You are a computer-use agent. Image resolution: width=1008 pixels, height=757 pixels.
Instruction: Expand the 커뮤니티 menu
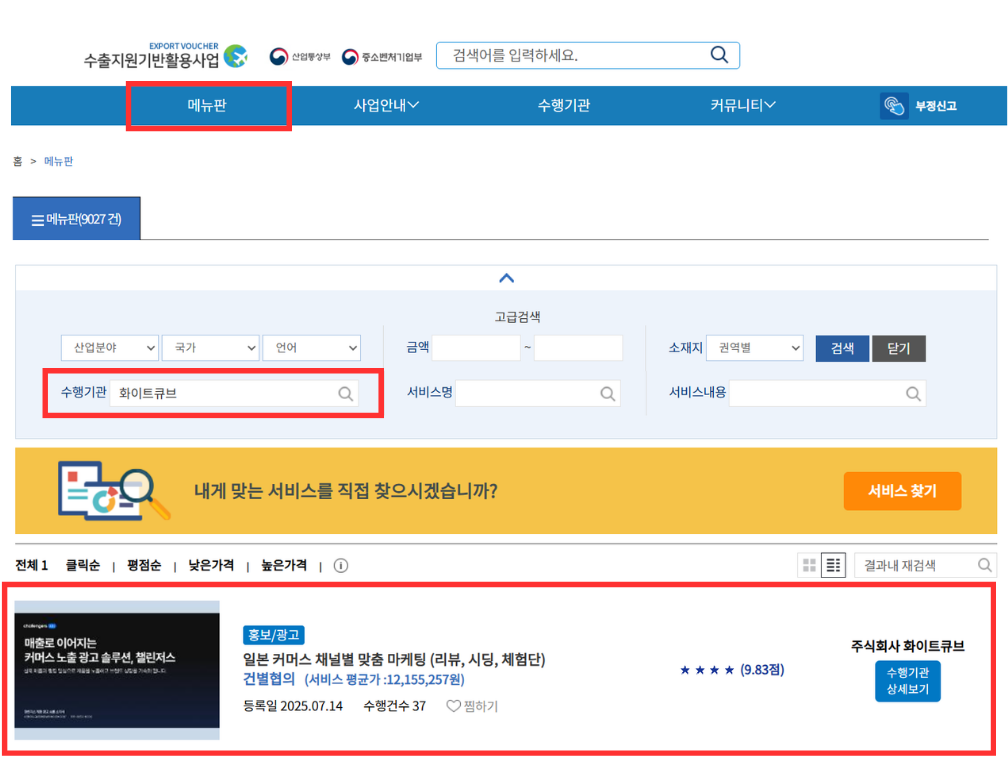pos(743,105)
